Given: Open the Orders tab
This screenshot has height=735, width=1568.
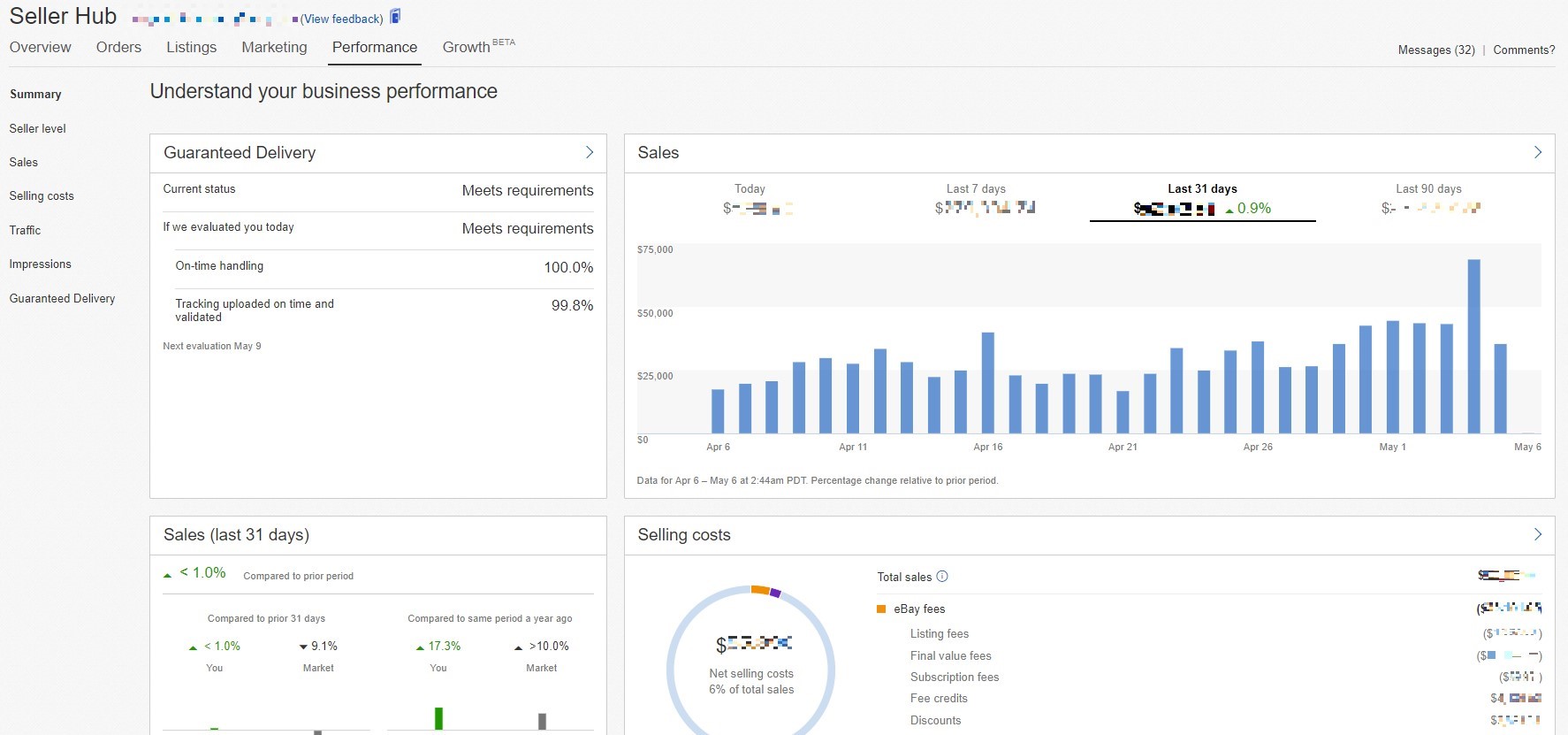Looking at the screenshot, I should [118, 48].
